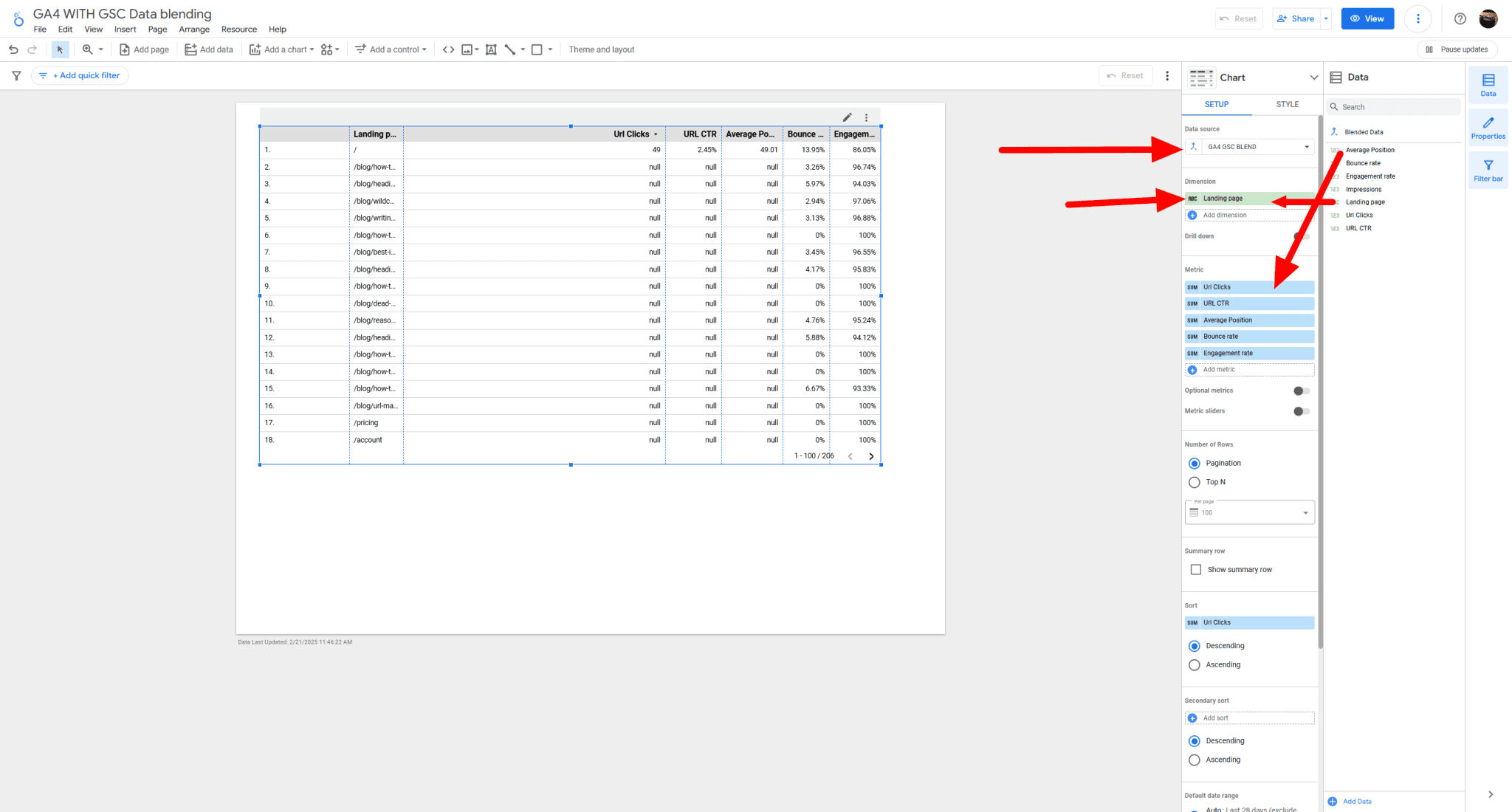
Task: Select the Pagination radio button
Action: pyautogui.click(x=1195, y=463)
